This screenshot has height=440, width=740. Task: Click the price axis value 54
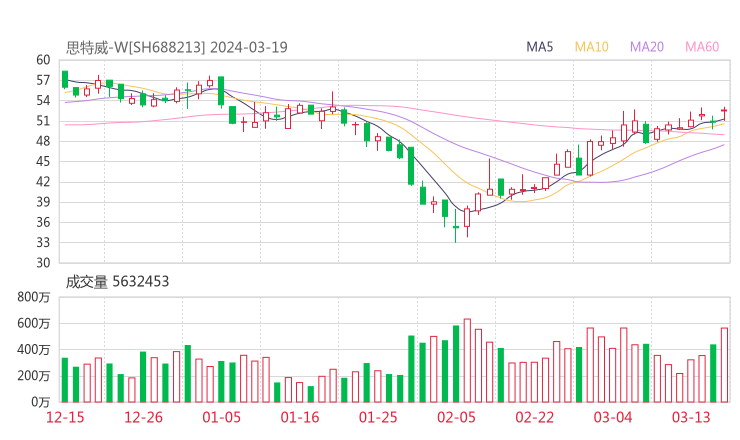click(x=43, y=101)
